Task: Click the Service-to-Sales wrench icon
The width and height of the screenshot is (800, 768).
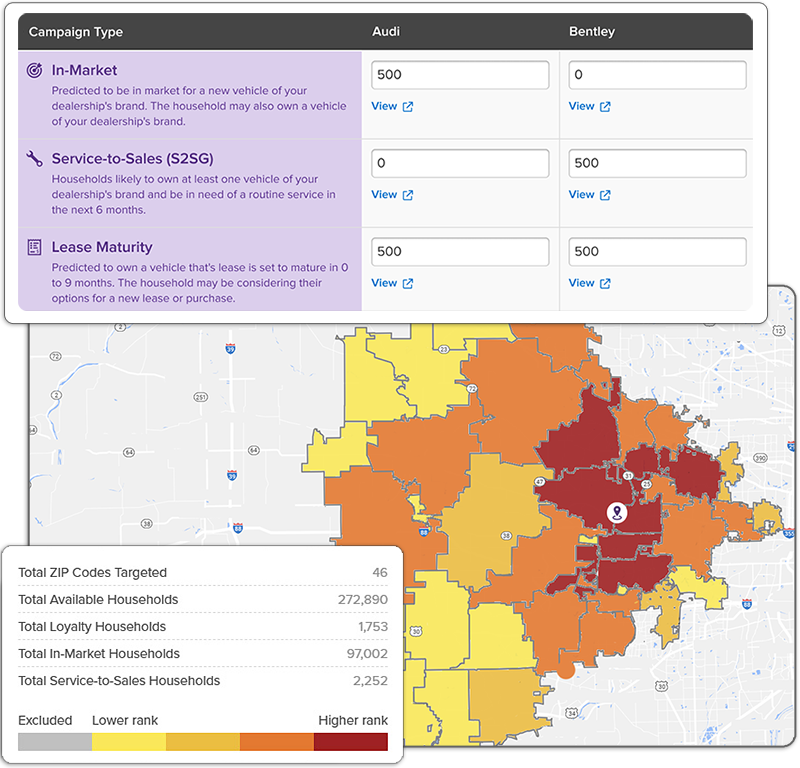Action: 34,158
